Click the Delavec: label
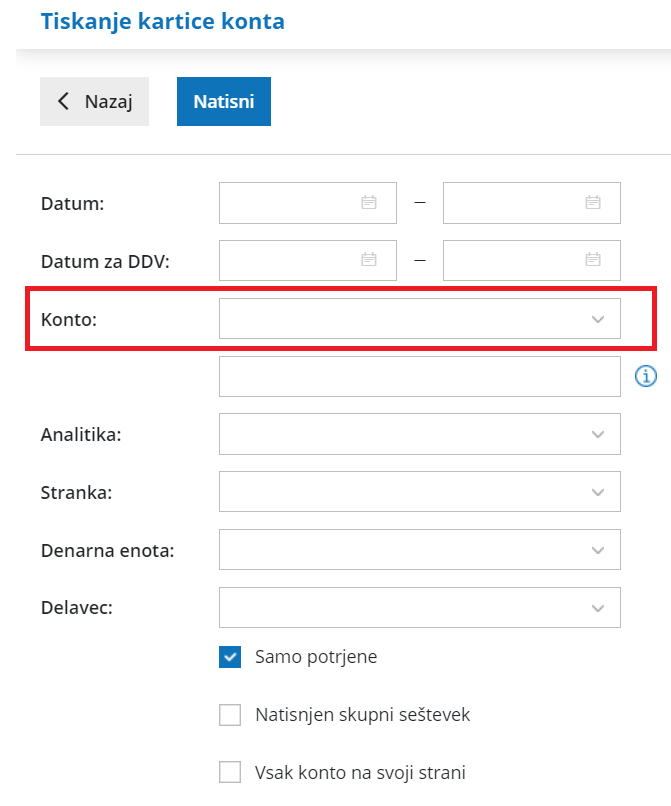The image size is (671, 806). [77, 608]
